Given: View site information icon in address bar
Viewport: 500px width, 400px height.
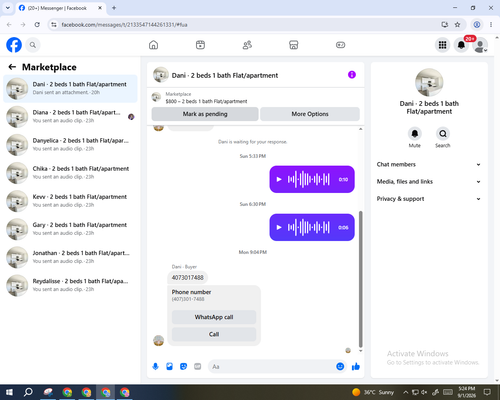Looking at the screenshot, I should pyautogui.click(x=54, y=25).
